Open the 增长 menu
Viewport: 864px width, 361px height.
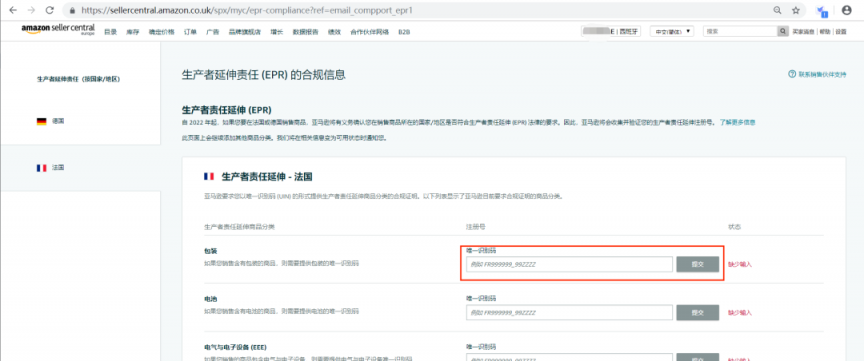[277, 32]
